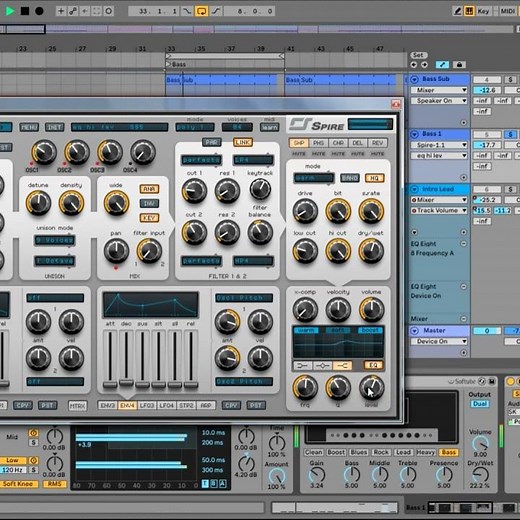520x520 pixels.
Task: Open filter 1 type perfecto selector
Action: [201, 160]
